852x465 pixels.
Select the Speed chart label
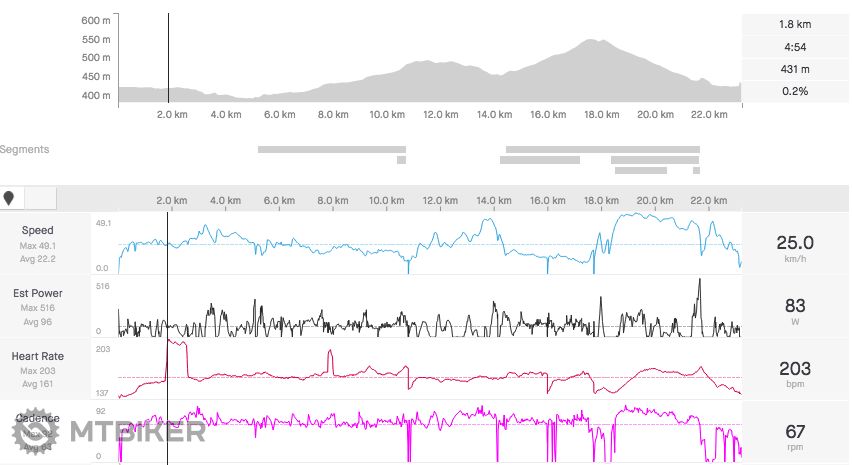pos(37,230)
